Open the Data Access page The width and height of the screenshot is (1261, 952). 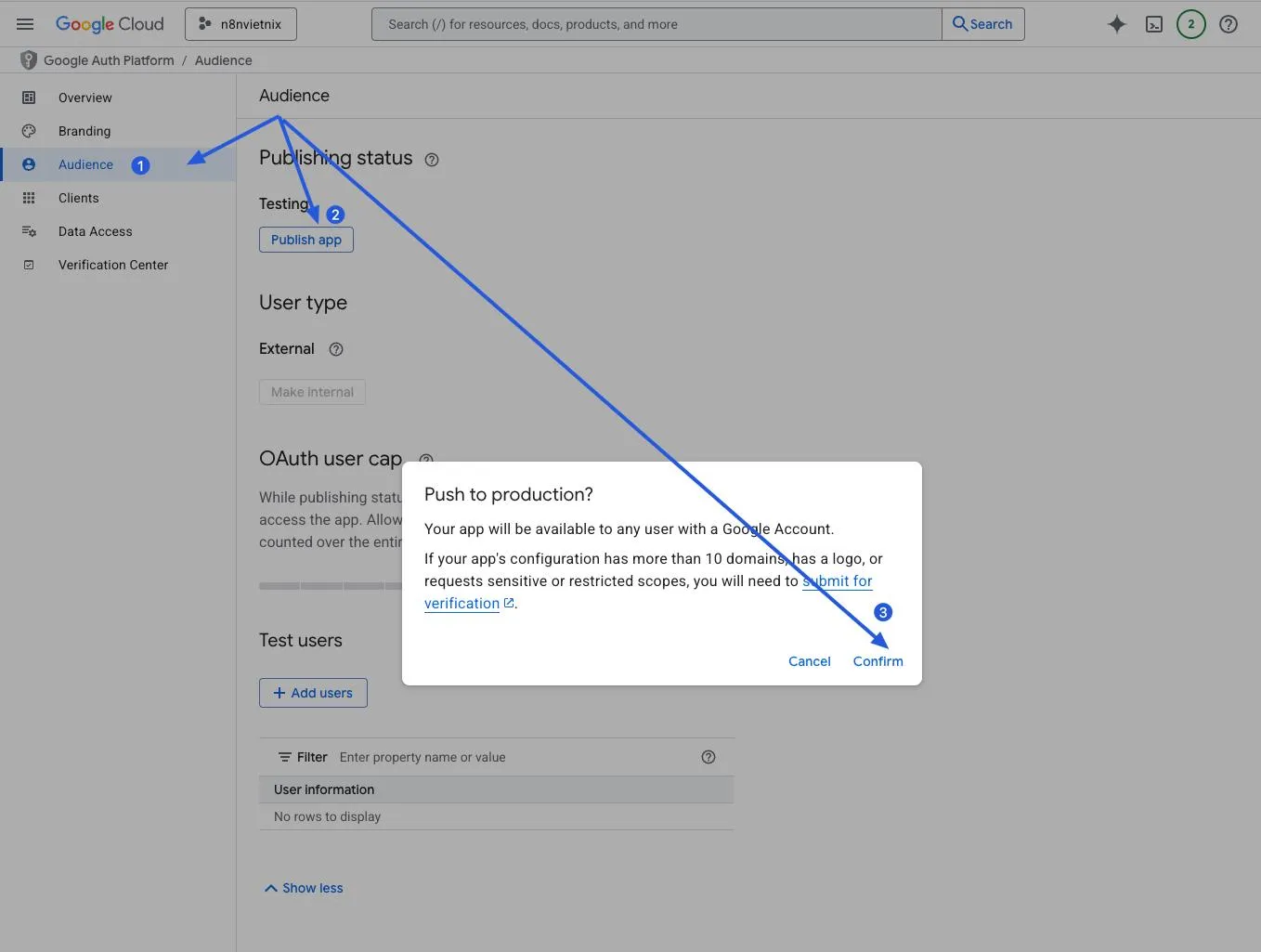pos(95,231)
